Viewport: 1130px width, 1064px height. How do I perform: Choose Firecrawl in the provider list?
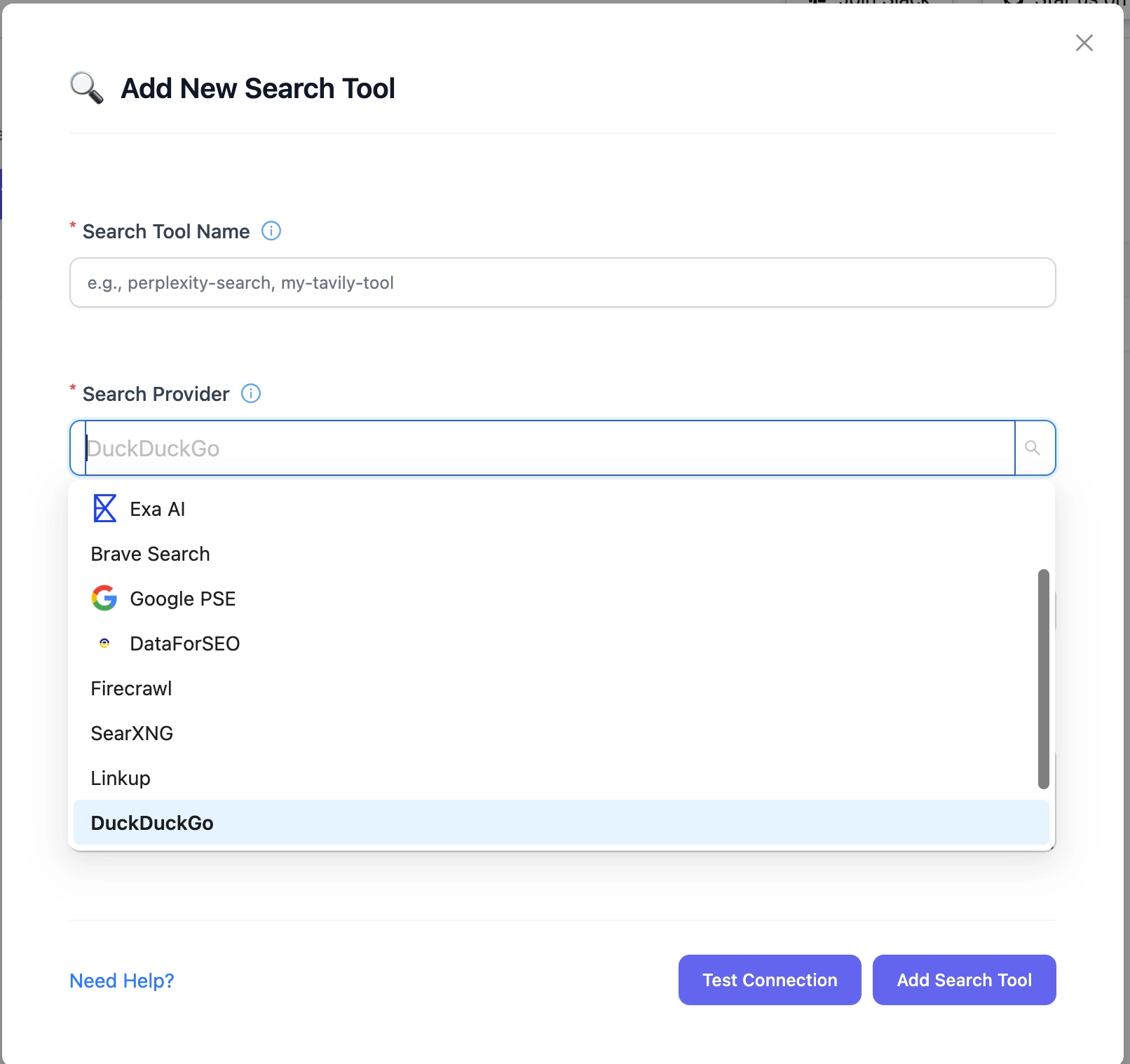[x=561, y=688]
